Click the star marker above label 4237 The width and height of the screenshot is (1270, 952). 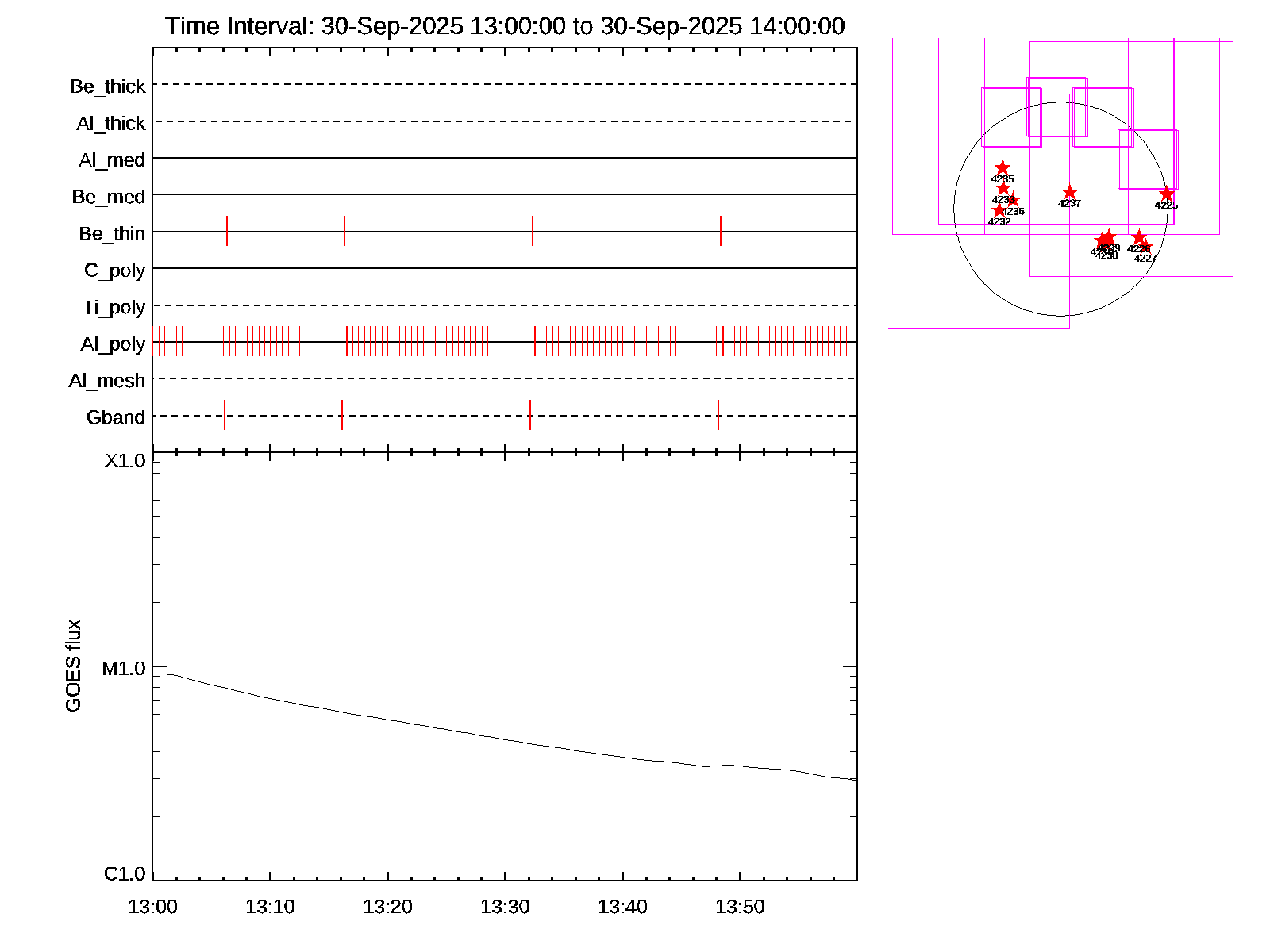[x=1069, y=193]
